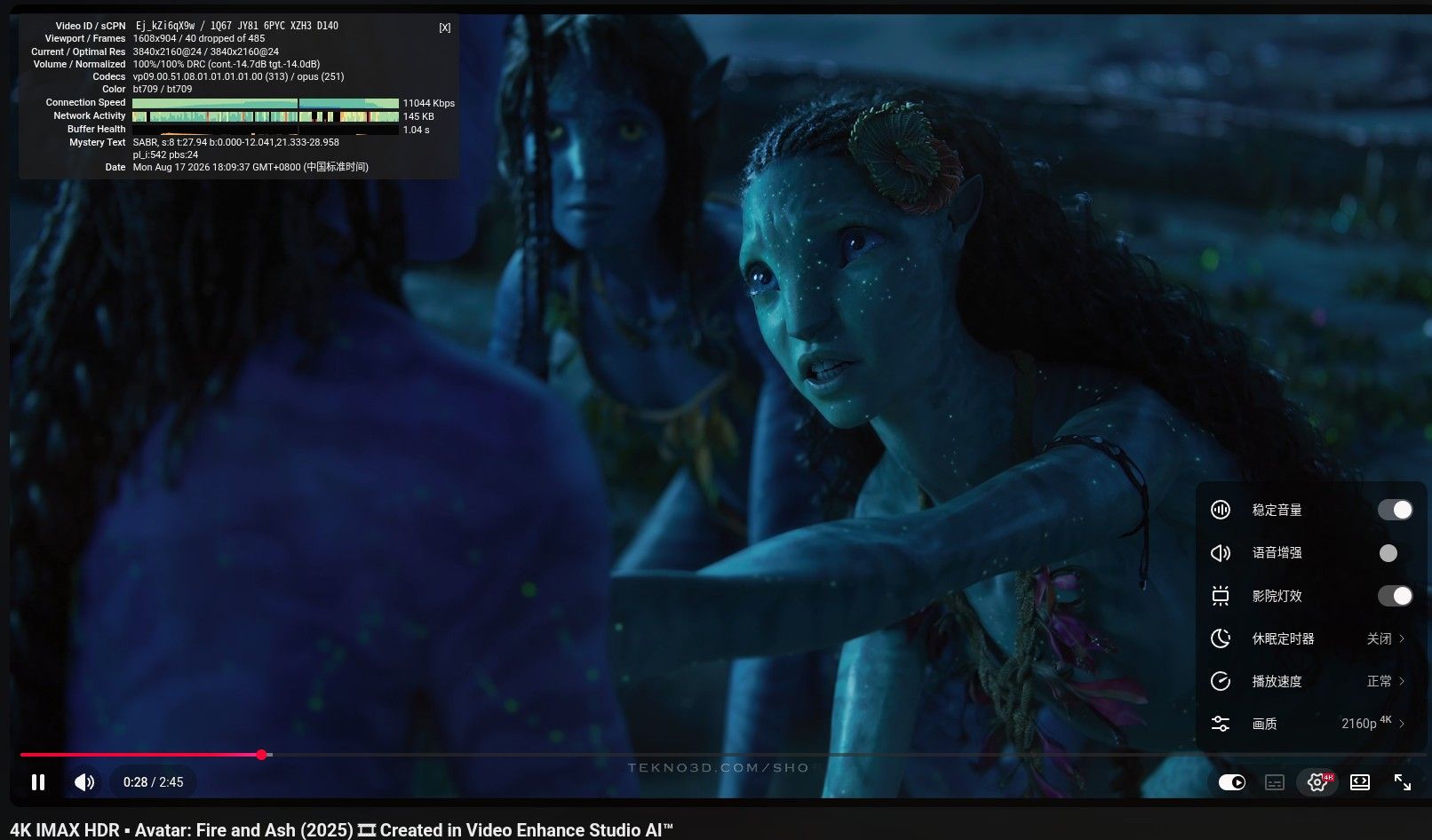Open the 休眠定时器 menu entry label
The width and height of the screenshot is (1432, 840).
1283,638
